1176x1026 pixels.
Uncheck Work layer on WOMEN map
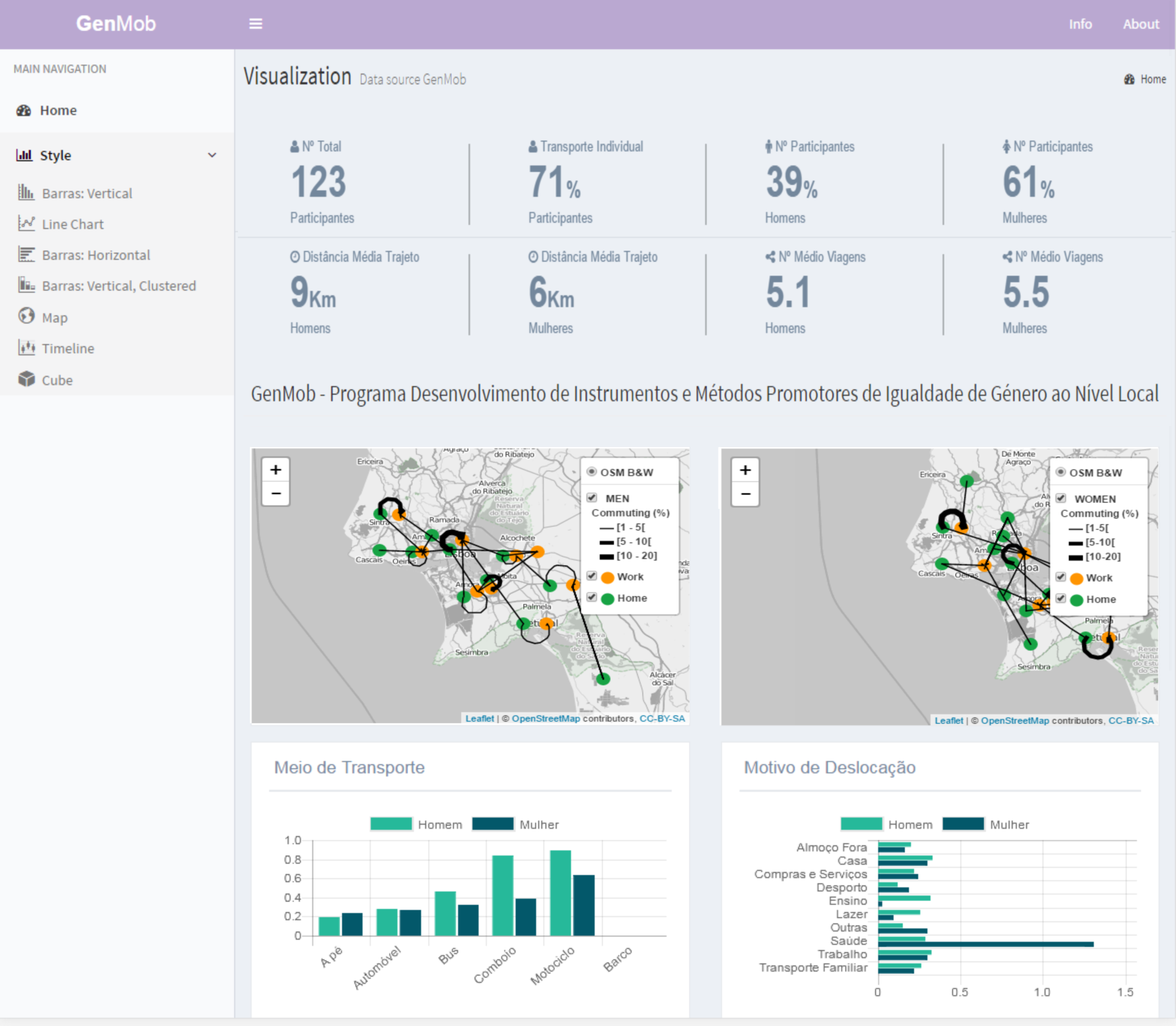1061,577
